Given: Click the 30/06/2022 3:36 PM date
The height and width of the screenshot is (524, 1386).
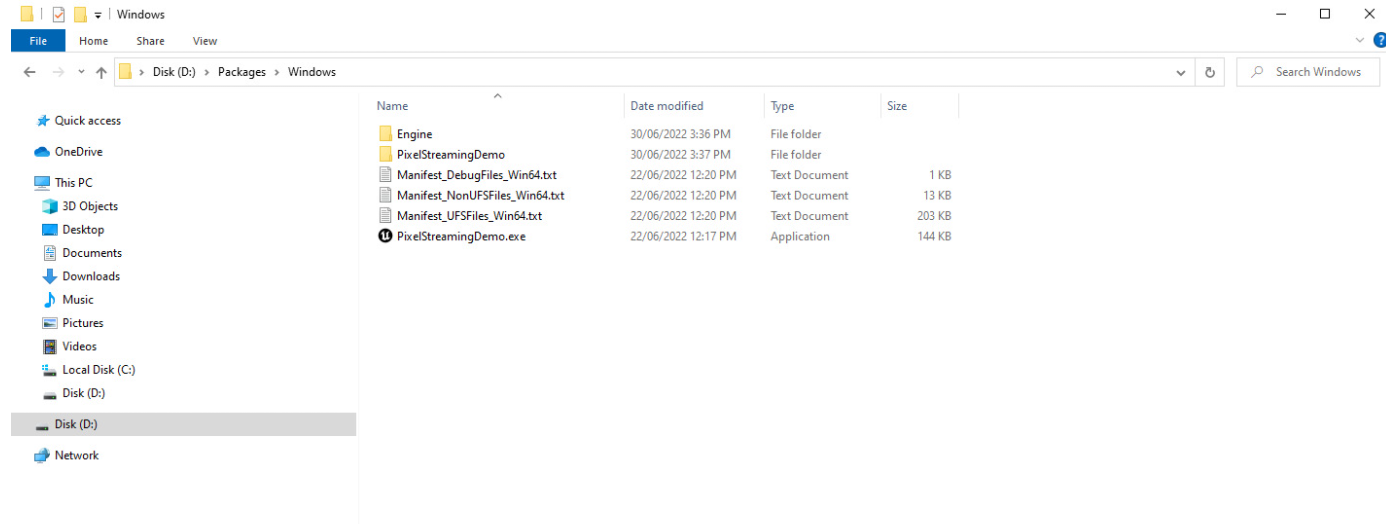Looking at the screenshot, I should (680, 134).
